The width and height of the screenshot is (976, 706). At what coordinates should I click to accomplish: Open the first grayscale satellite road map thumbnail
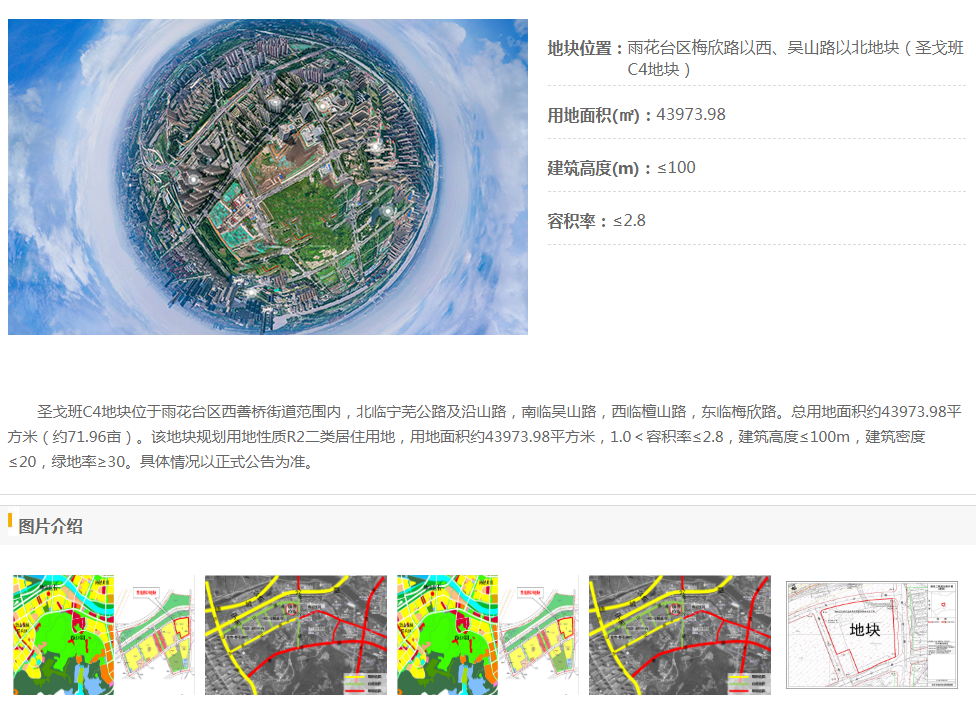[295, 634]
